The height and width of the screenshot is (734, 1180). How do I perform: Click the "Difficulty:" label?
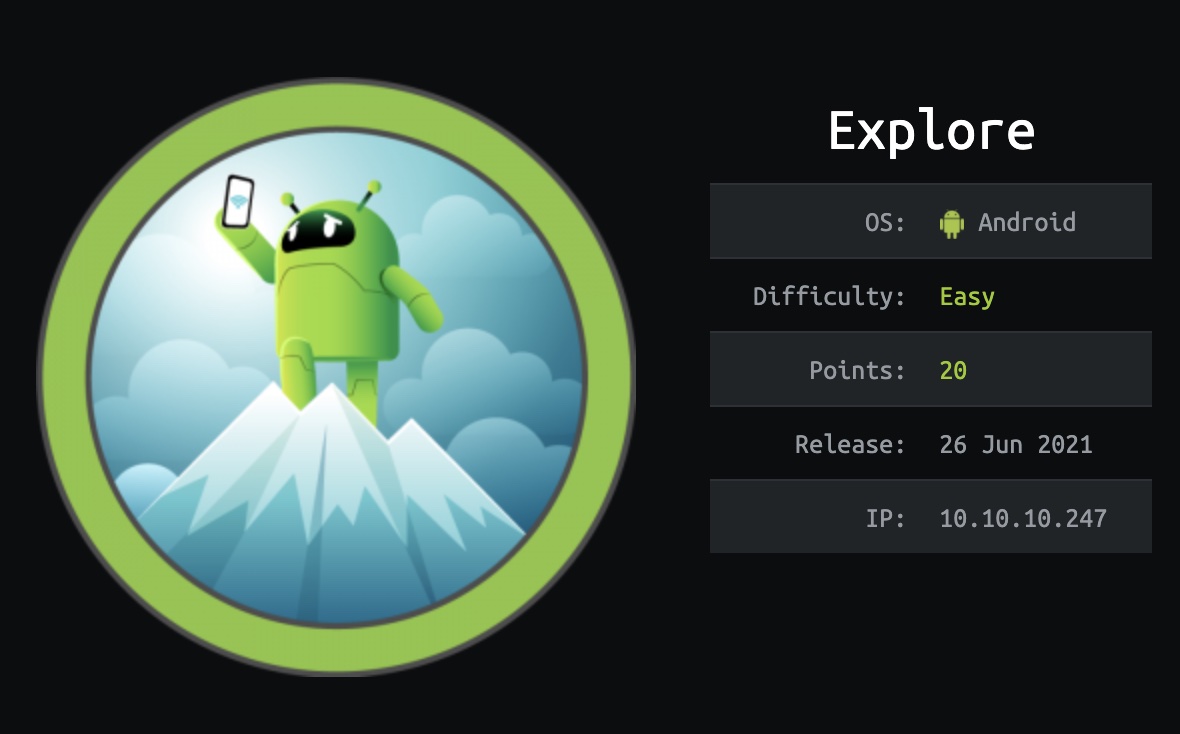coord(829,296)
